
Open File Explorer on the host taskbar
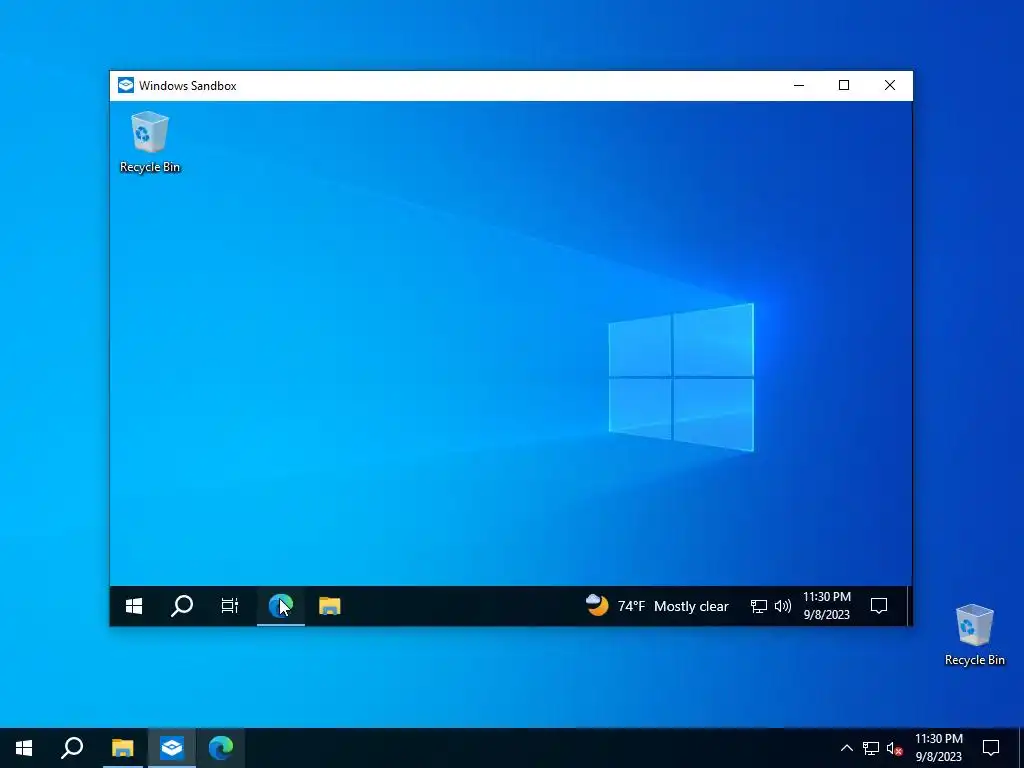(x=122, y=748)
